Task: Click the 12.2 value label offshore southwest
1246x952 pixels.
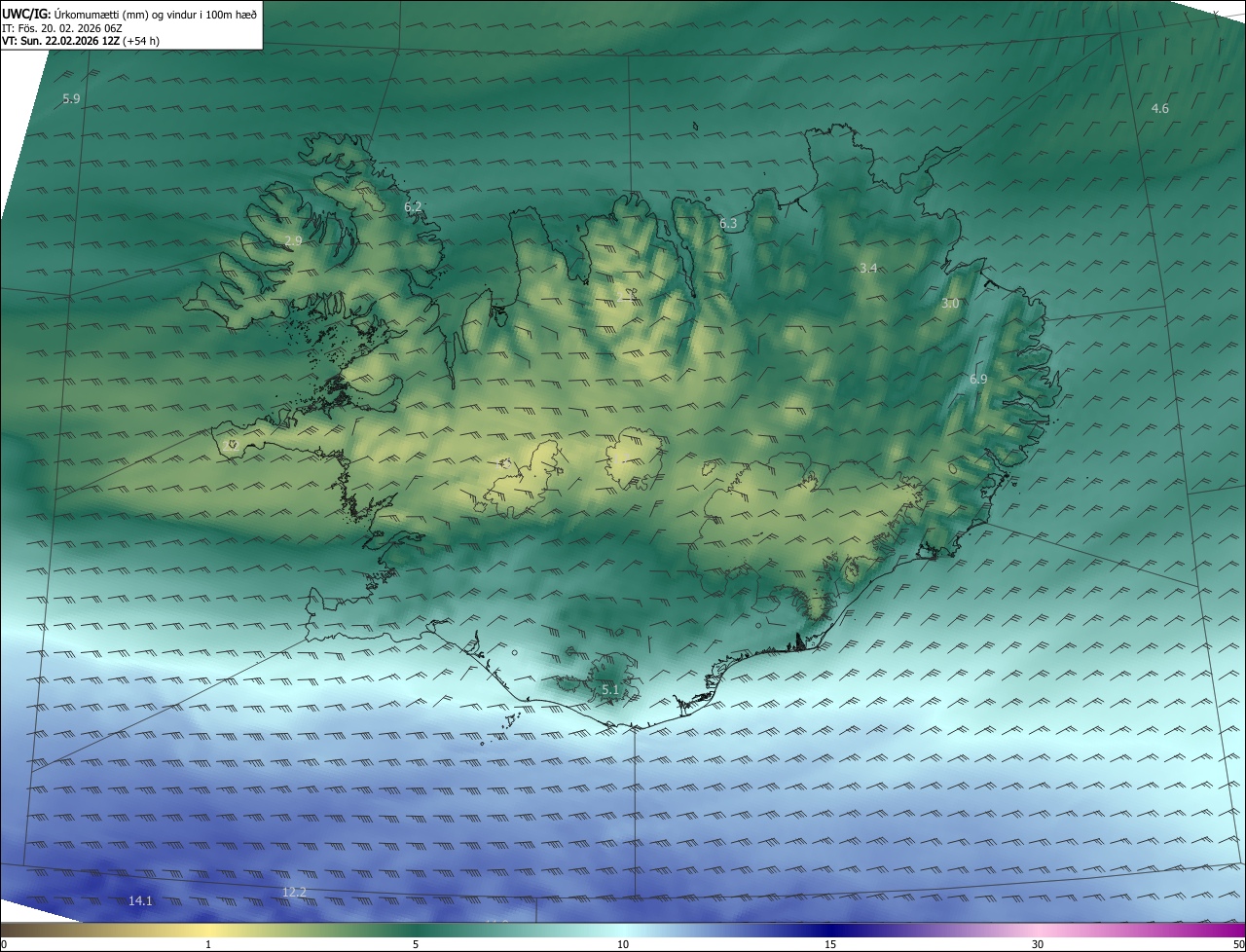Action: pyautogui.click(x=294, y=893)
